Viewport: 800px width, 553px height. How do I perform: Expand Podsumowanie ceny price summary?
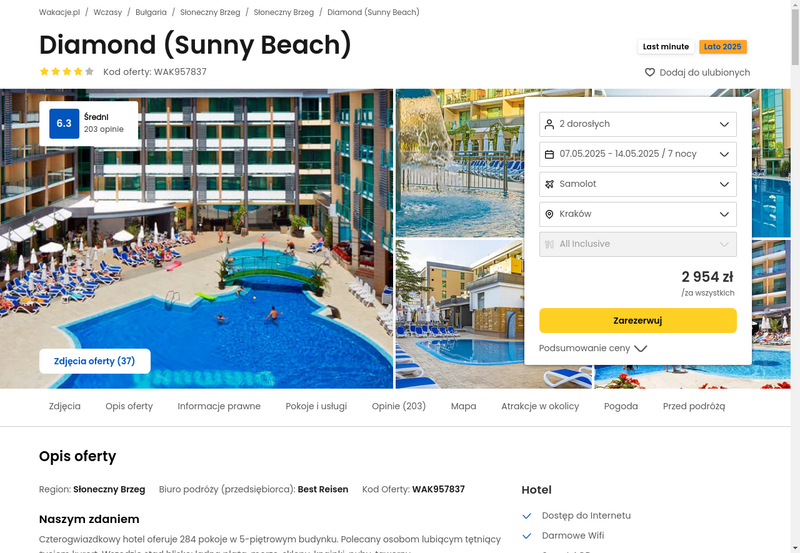(593, 348)
